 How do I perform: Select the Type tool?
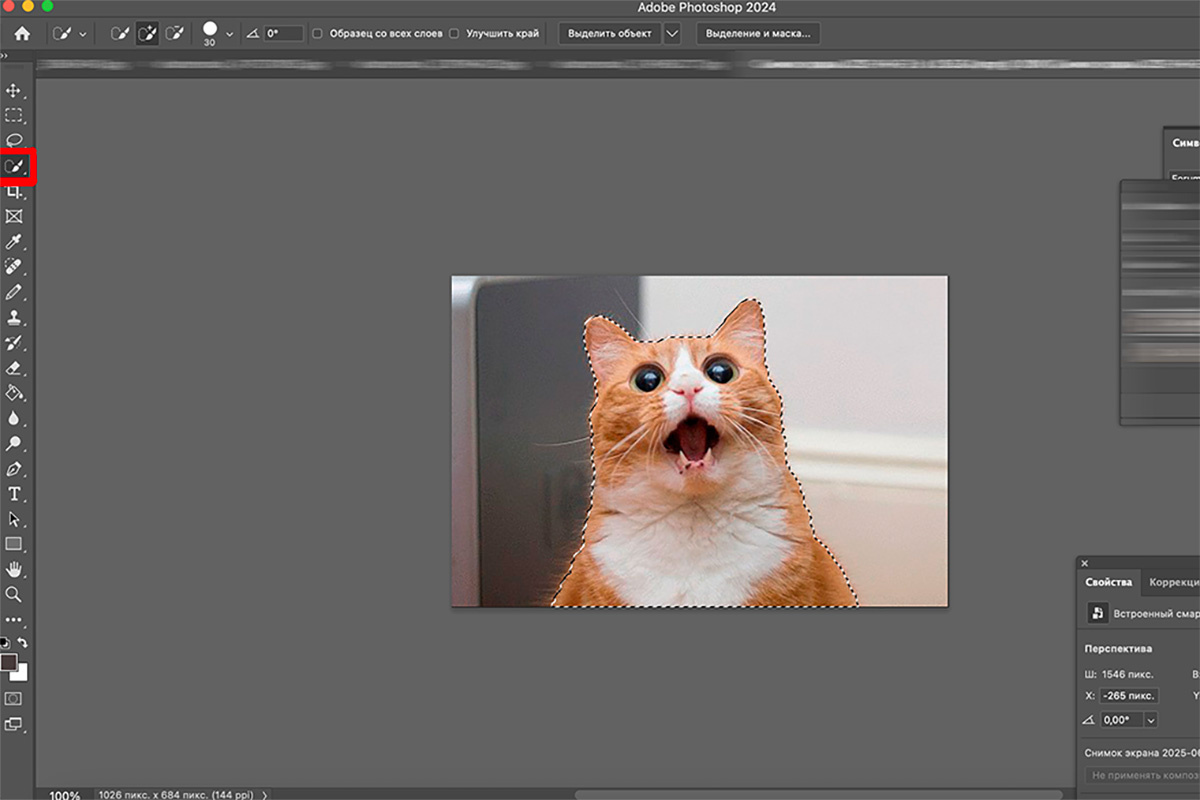pos(14,494)
